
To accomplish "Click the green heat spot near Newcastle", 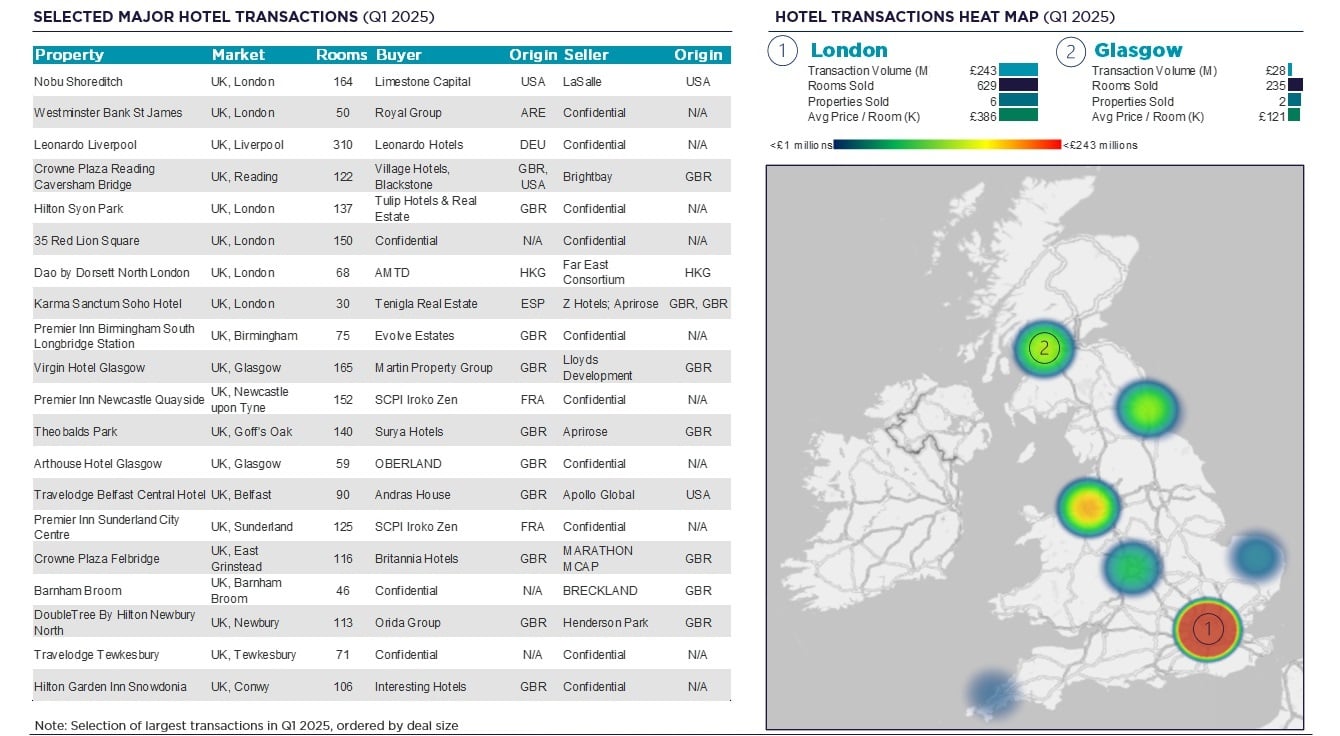I will pos(1147,409).
